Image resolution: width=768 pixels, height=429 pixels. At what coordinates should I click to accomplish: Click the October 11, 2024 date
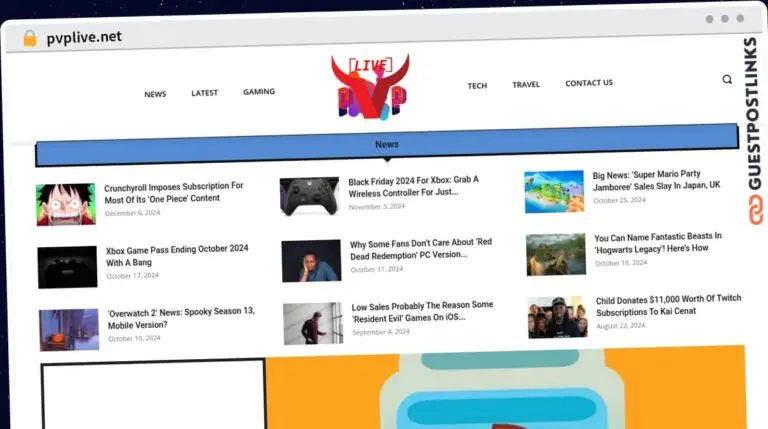[x=377, y=269]
